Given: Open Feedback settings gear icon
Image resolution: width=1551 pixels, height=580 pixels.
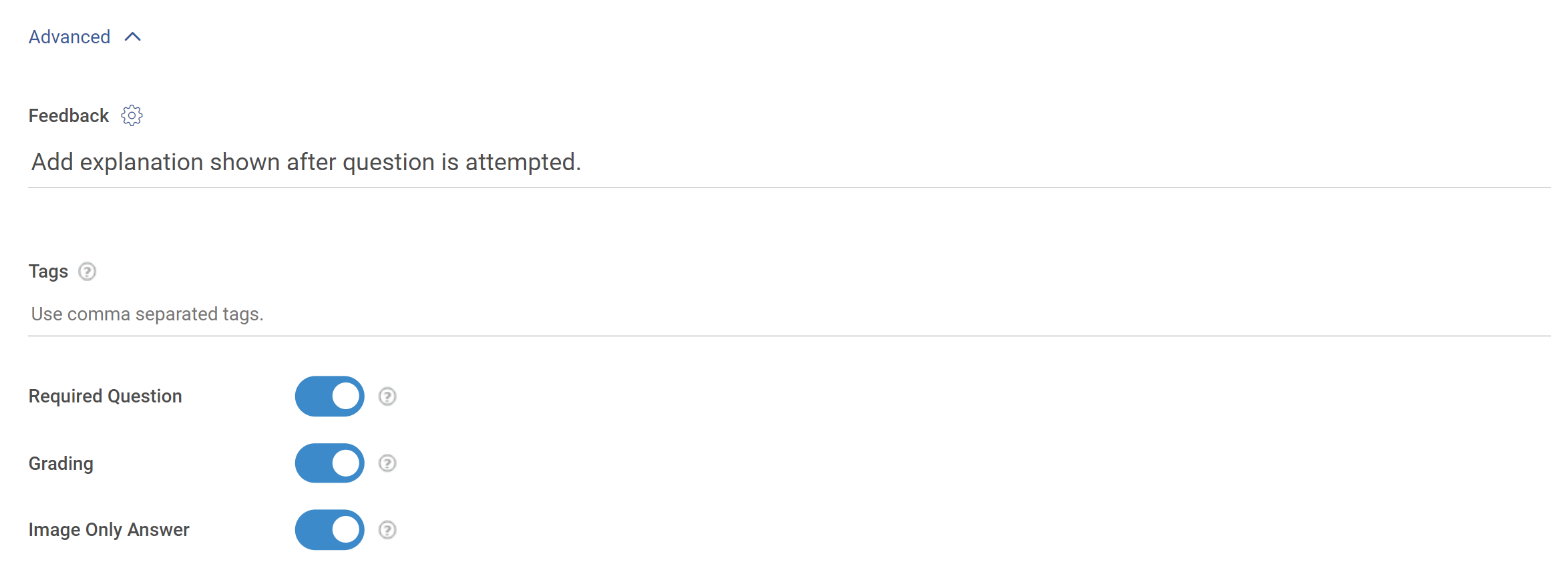Looking at the screenshot, I should 132,116.
